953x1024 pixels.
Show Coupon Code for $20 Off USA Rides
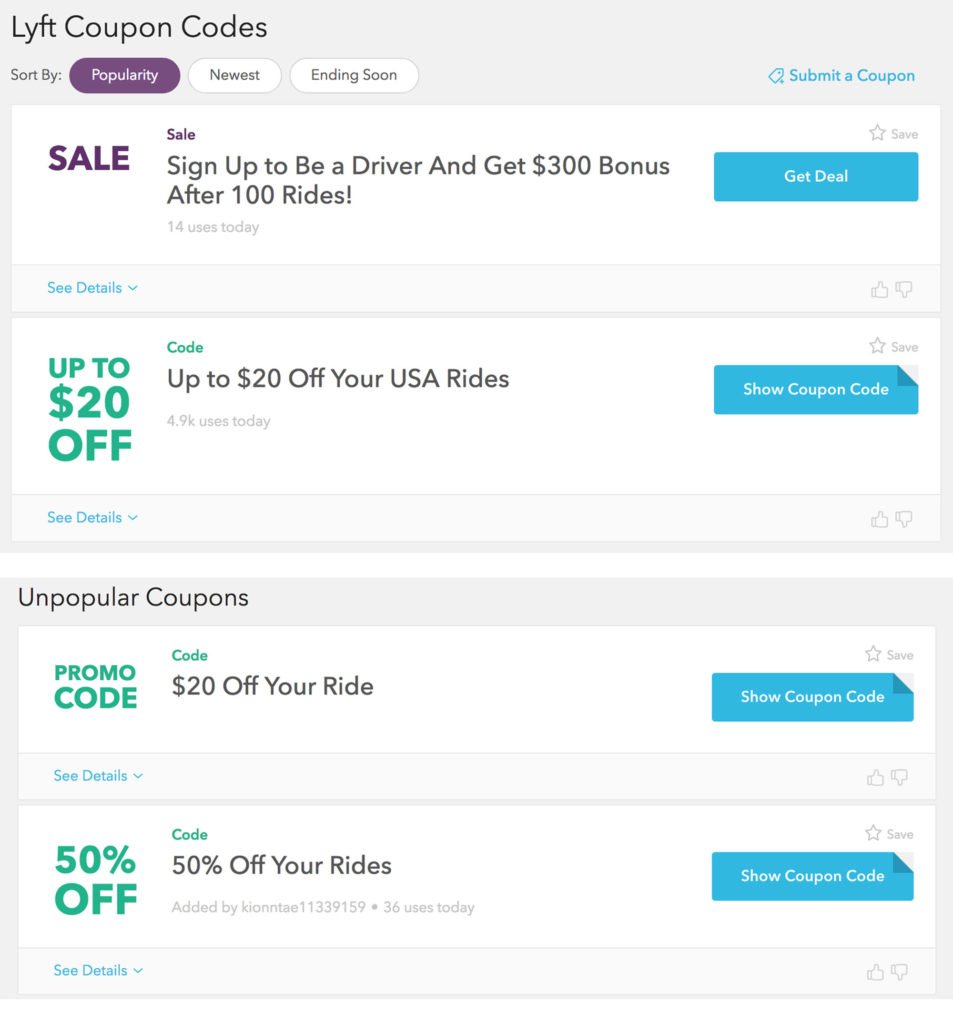(815, 390)
